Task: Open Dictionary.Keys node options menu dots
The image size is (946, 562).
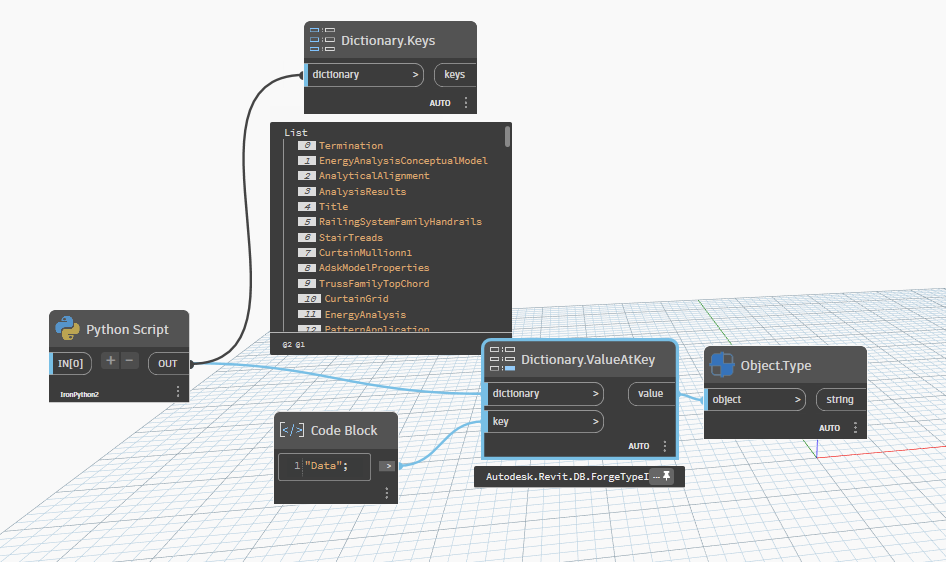Action: 466,103
